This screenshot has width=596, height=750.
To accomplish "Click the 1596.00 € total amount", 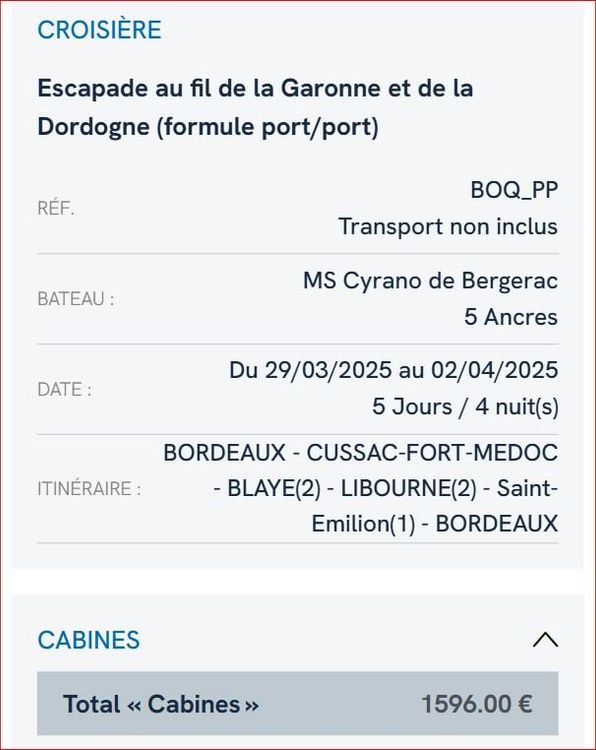I will 477,704.
